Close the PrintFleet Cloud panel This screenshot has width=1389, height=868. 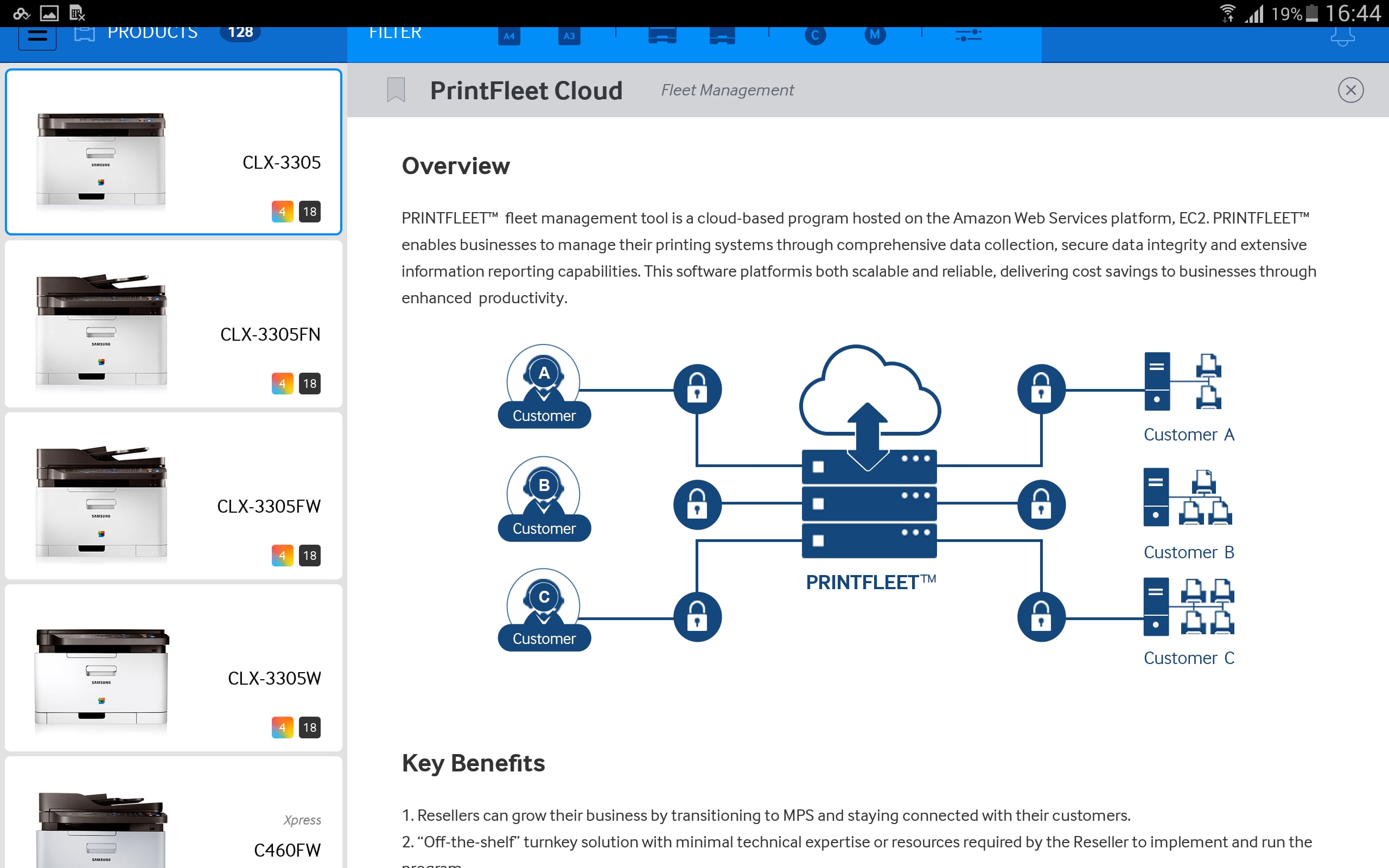[1350, 90]
